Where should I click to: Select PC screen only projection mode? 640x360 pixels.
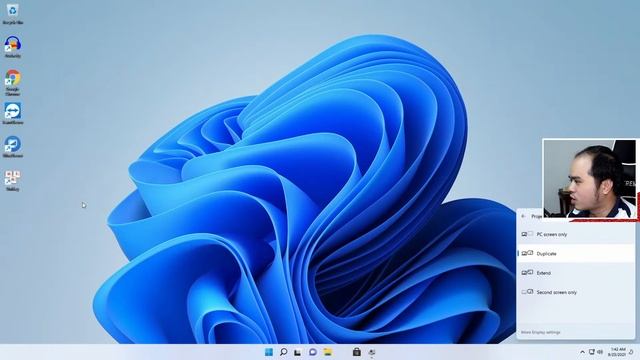[x=576, y=234]
